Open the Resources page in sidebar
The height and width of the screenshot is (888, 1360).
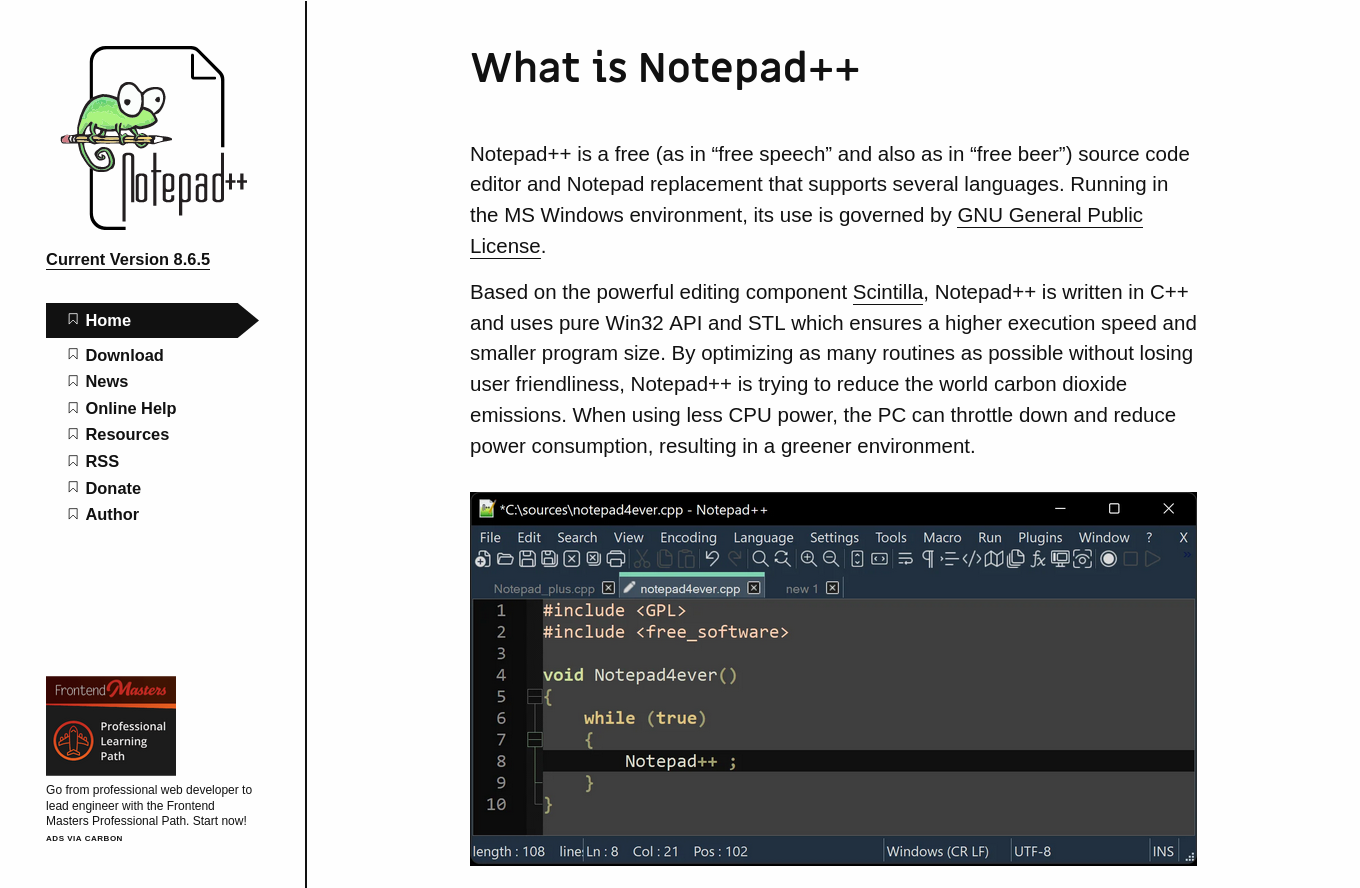127,434
